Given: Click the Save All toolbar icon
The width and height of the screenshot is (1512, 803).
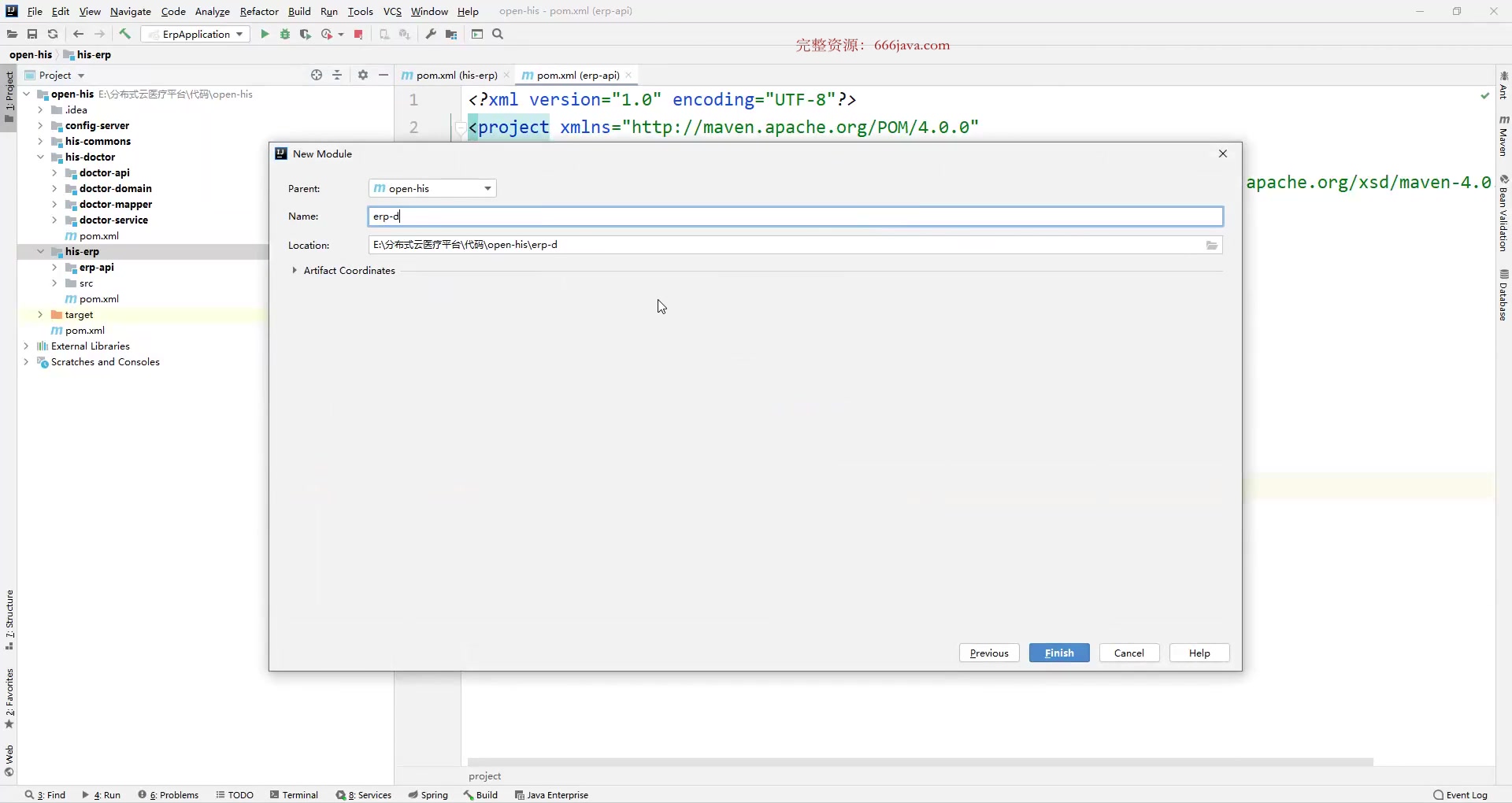Looking at the screenshot, I should tap(32, 34).
